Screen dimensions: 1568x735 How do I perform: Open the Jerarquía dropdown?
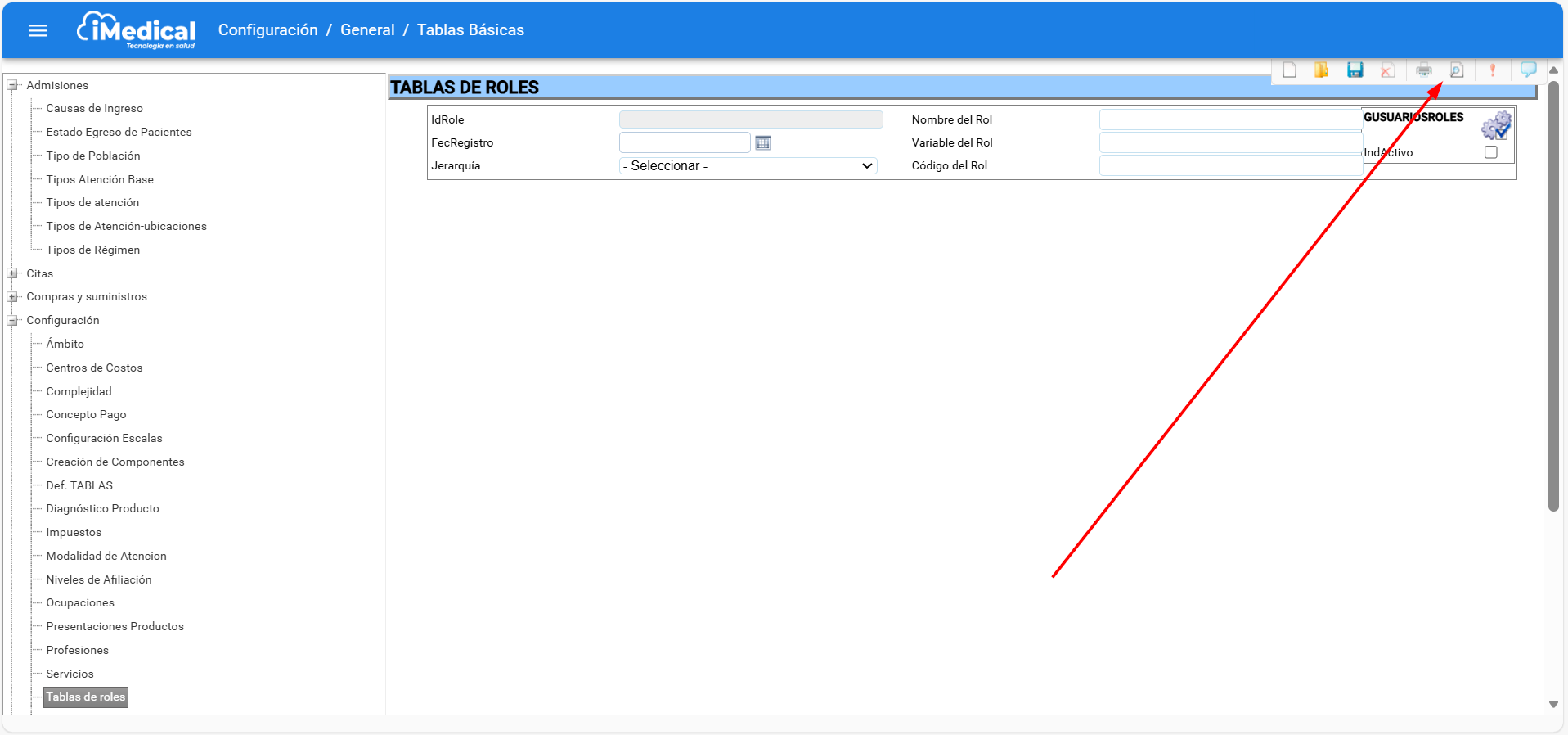coord(748,166)
